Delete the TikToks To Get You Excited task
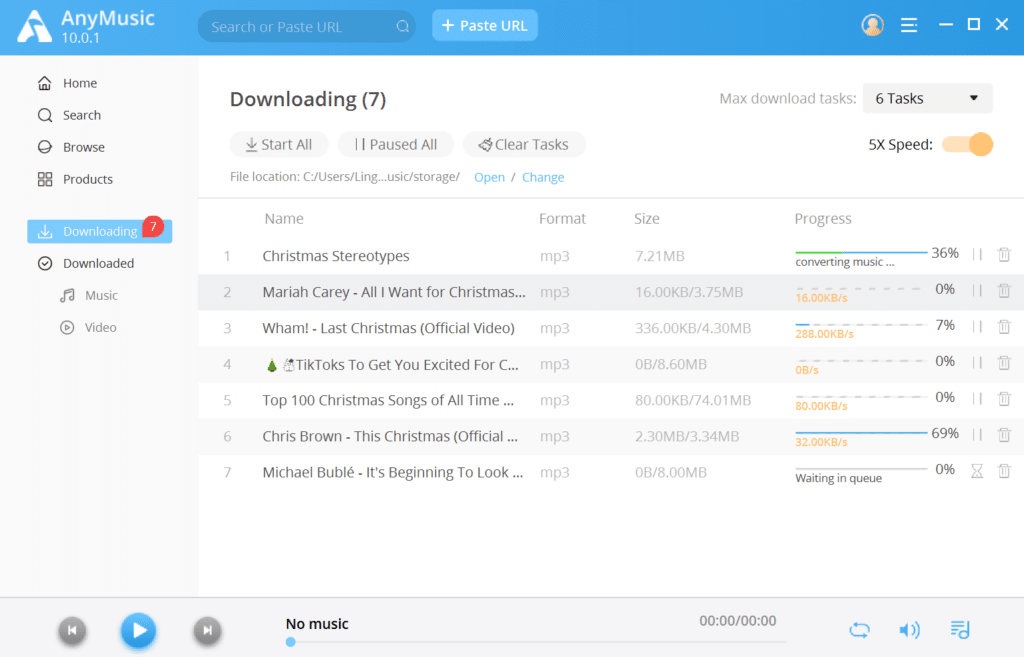The height and width of the screenshot is (657, 1024). tap(1004, 362)
